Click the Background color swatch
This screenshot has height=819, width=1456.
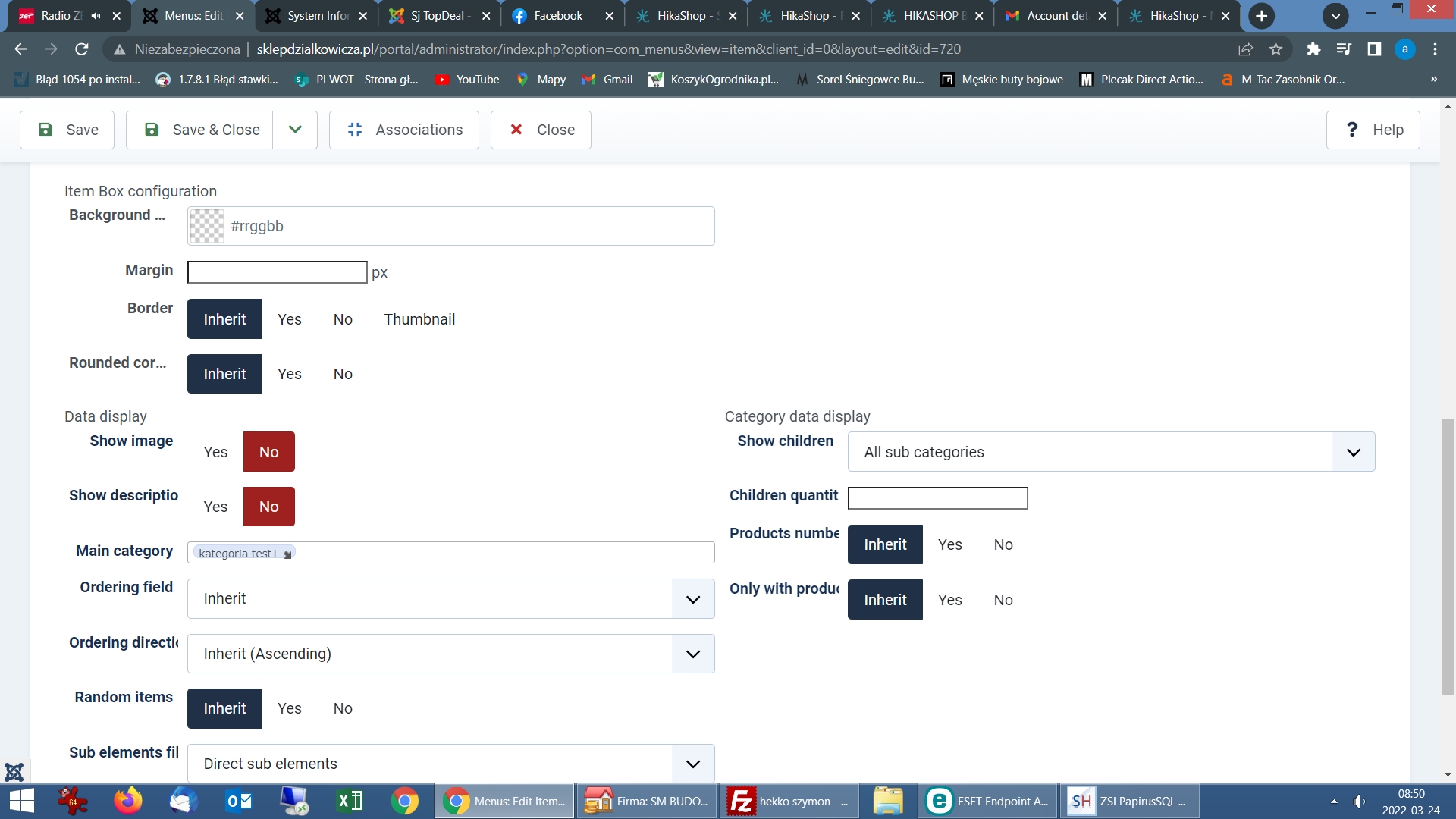click(207, 226)
